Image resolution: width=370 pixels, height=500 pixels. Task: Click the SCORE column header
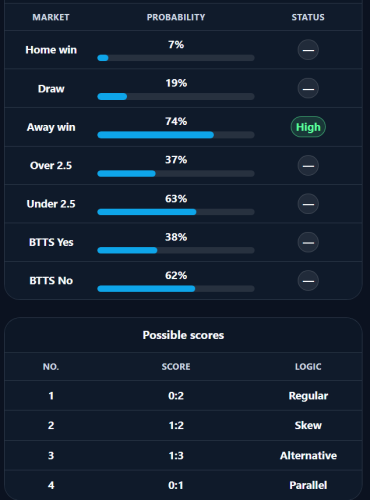[x=176, y=367]
